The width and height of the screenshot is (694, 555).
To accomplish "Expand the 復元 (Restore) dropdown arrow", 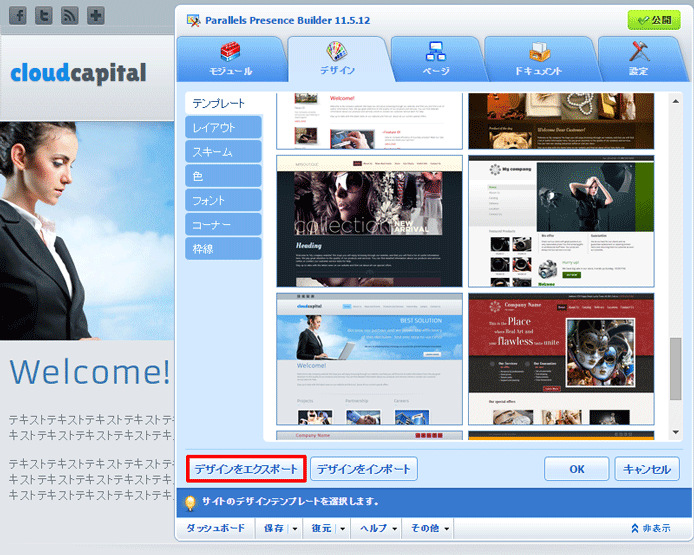I will [x=342, y=528].
